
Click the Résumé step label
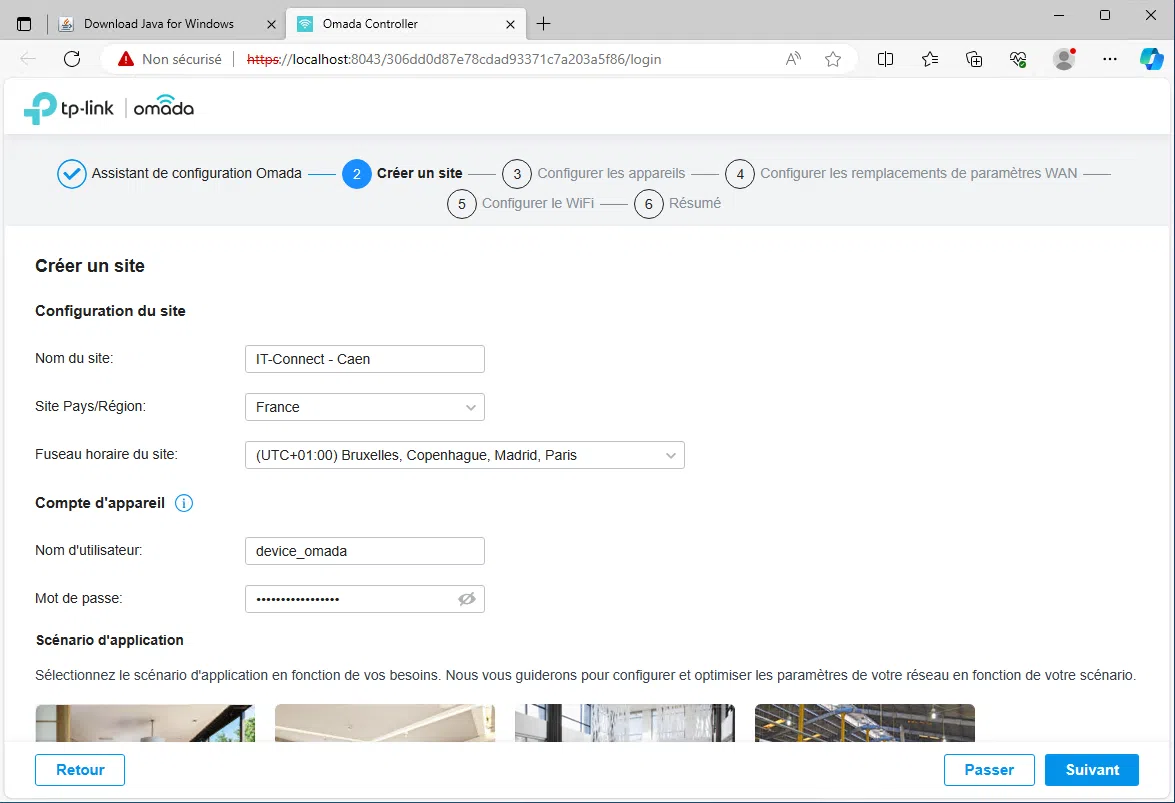(695, 203)
